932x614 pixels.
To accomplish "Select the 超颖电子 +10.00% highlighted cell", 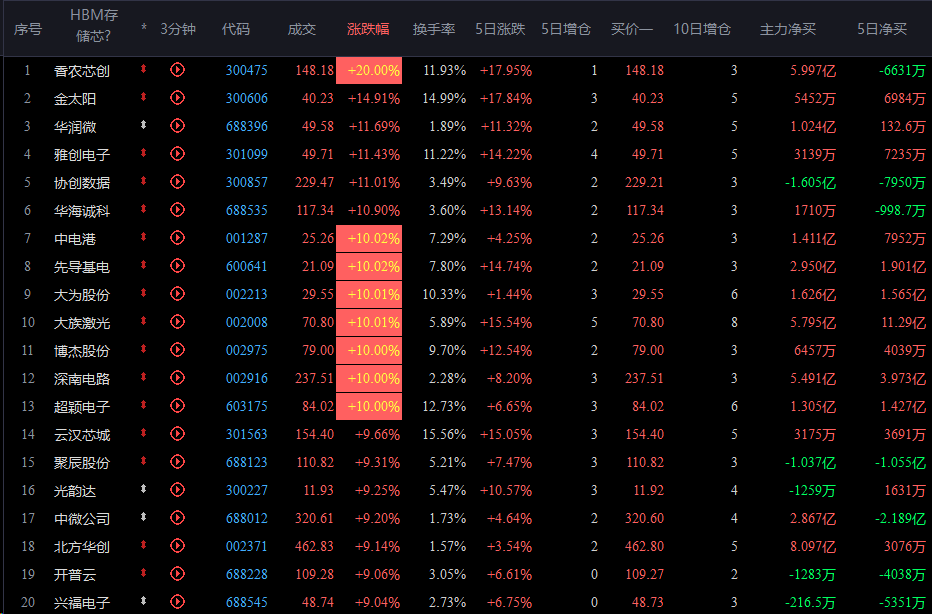I will point(369,407).
